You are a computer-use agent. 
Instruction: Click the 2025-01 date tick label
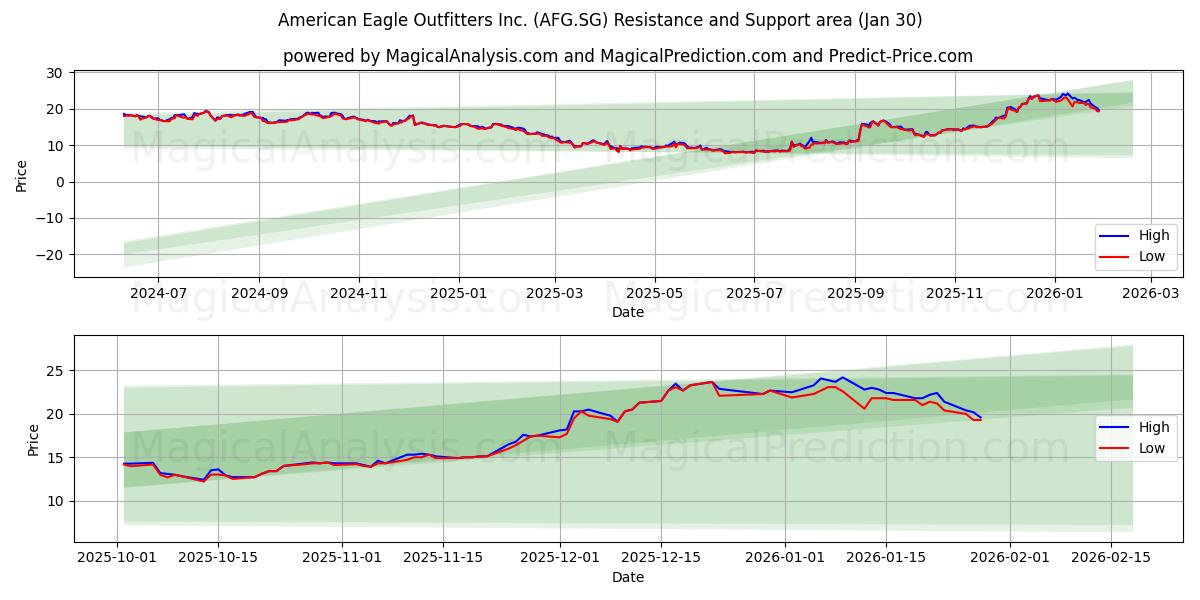tap(459, 294)
